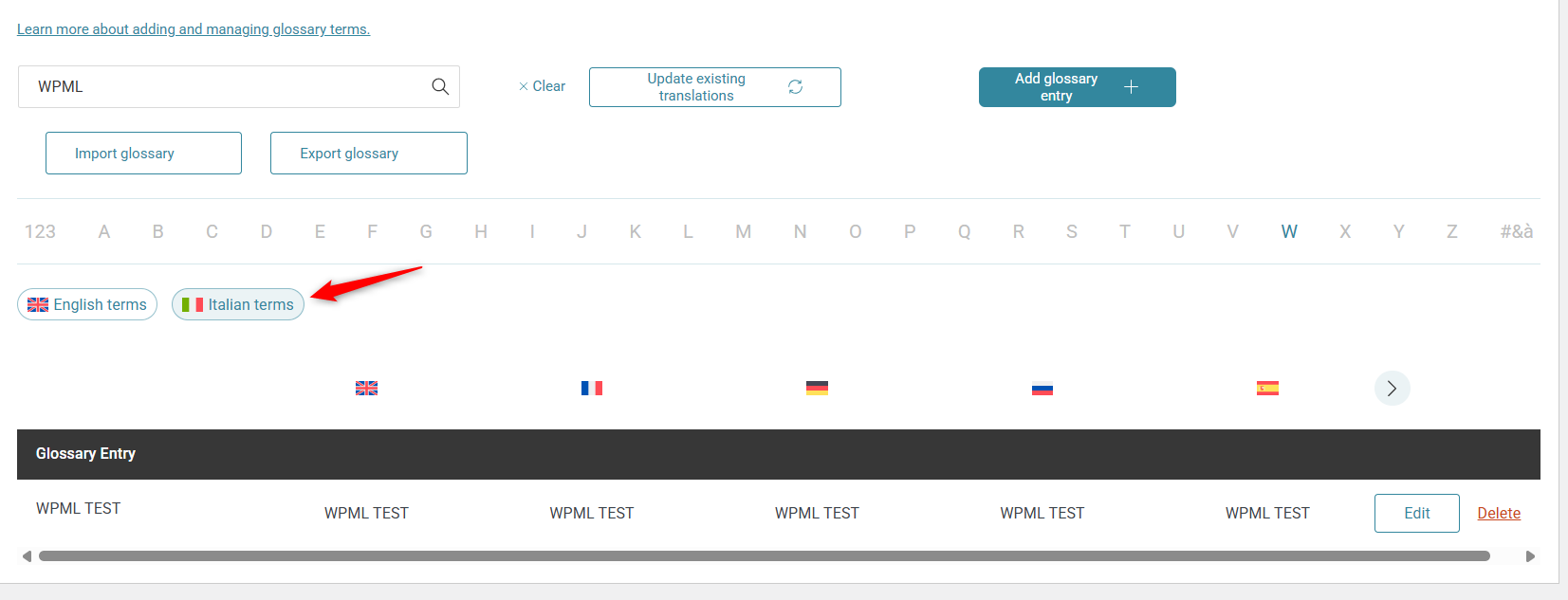Show next languages with right chevron
The width and height of the screenshot is (1568, 600).
(x=1392, y=388)
